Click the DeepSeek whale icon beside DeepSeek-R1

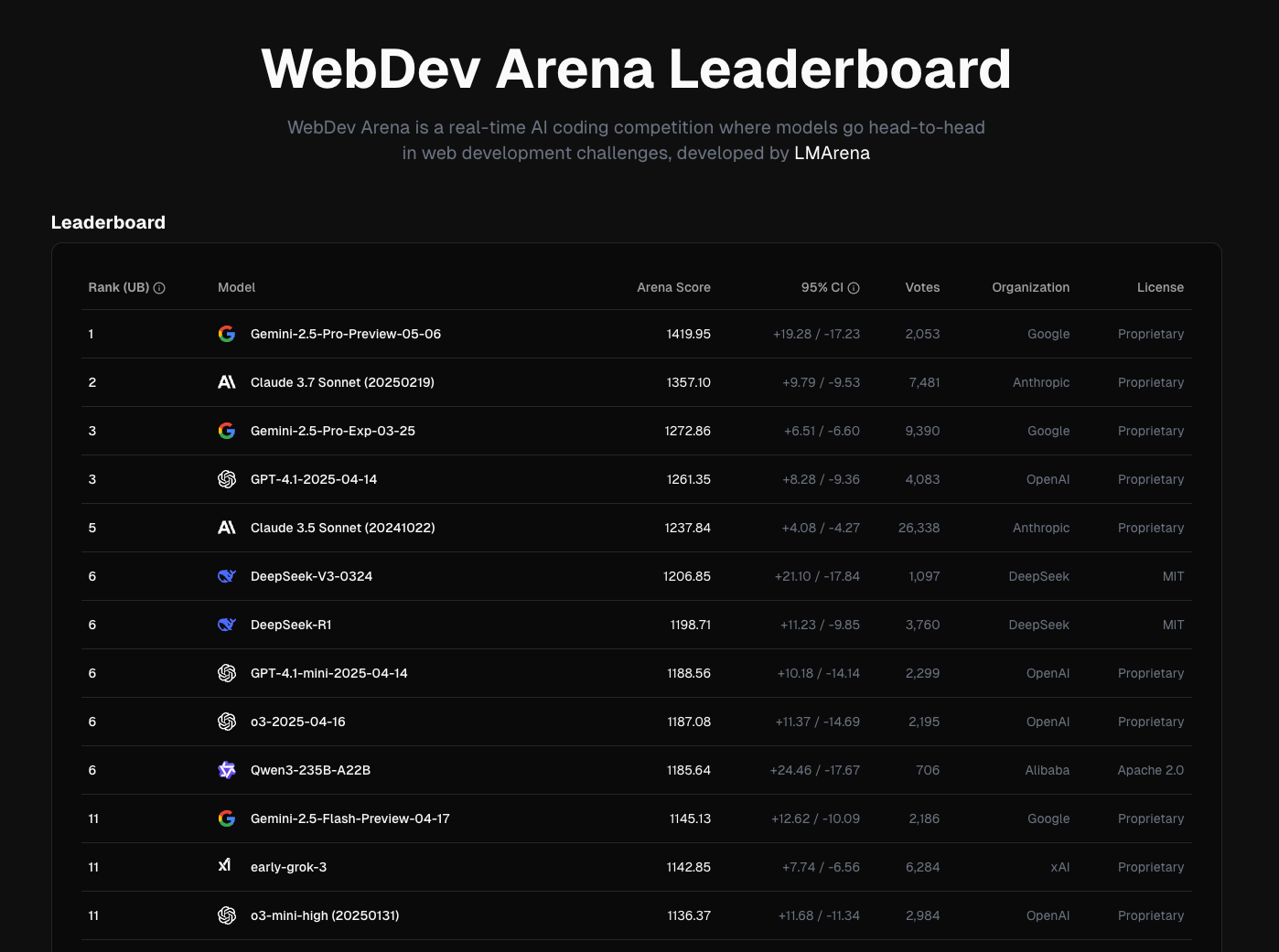tap(227, 625)
